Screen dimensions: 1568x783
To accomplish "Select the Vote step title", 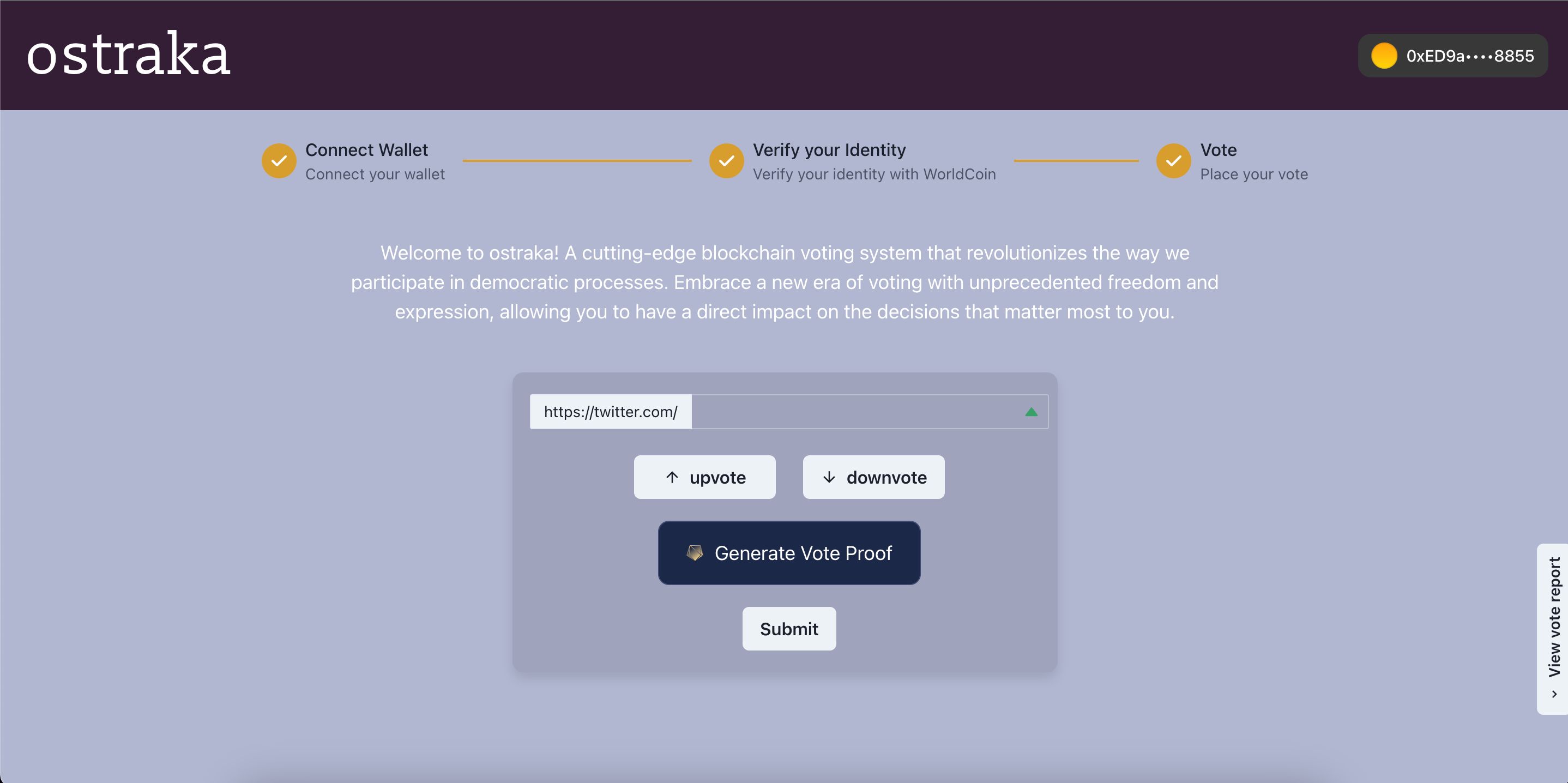I will coord(1218,150).
